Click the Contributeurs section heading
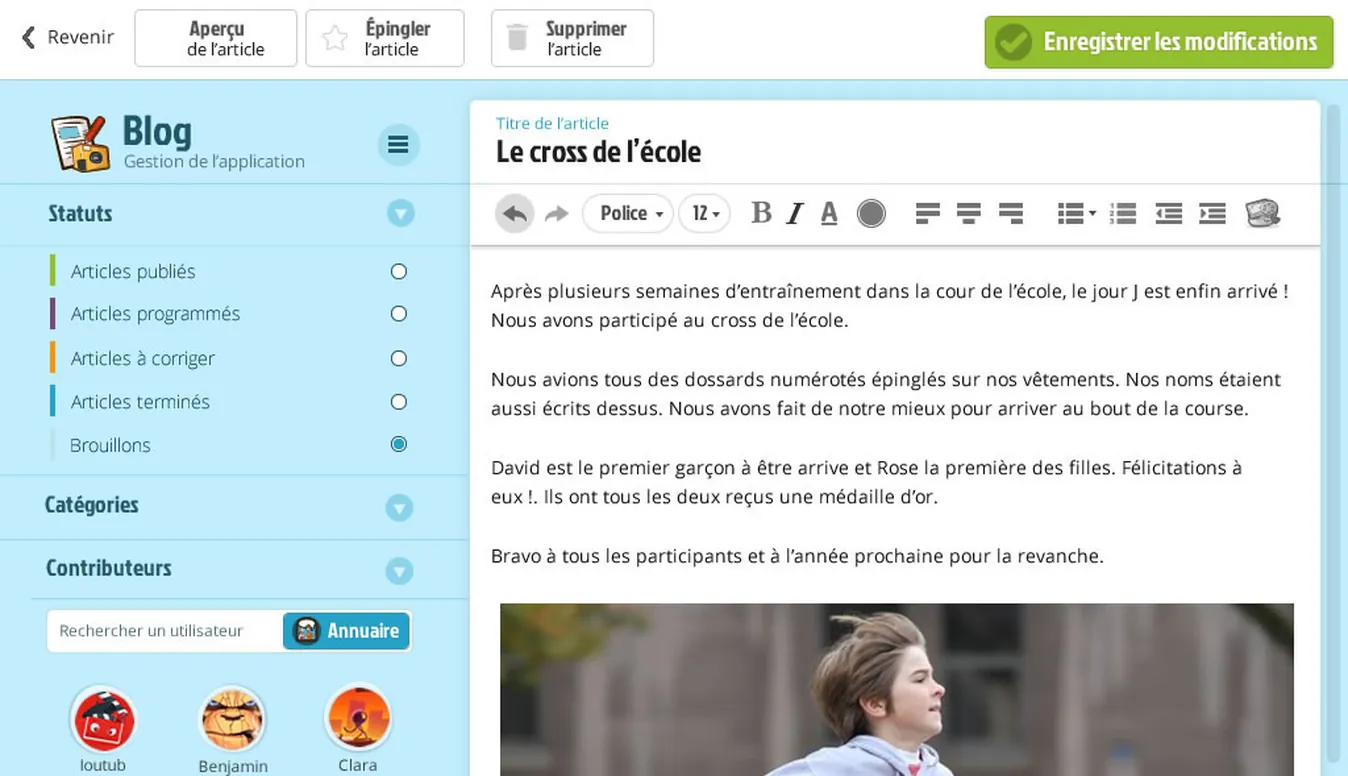 click(x=109, y=568)
